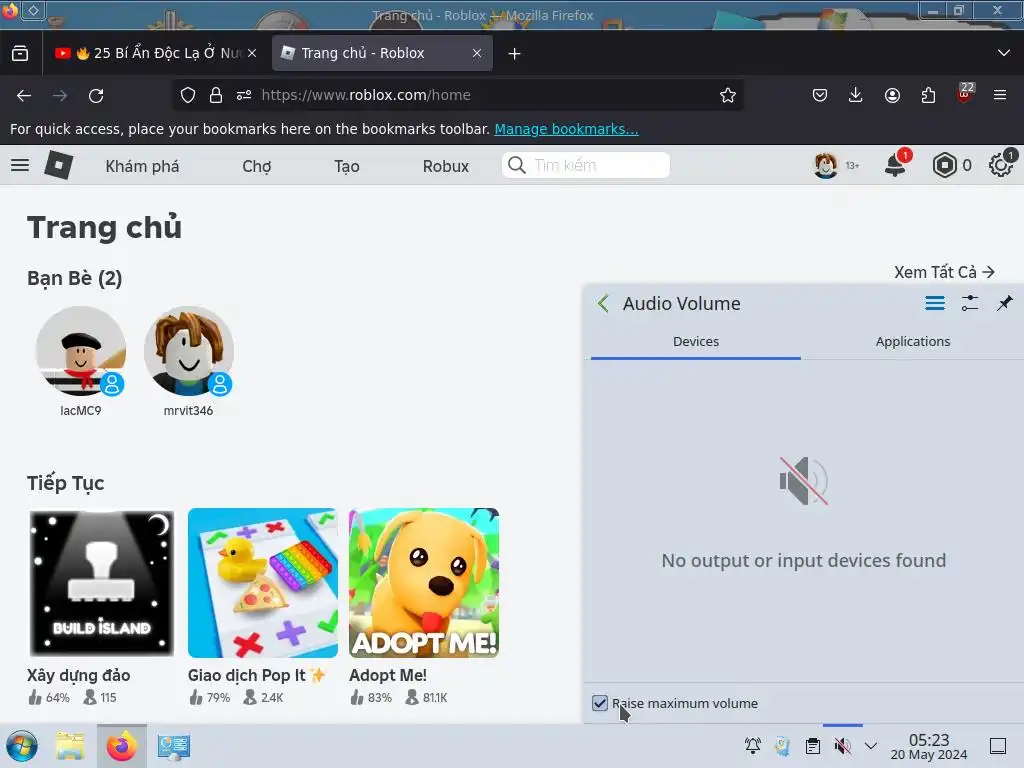Save page to Pocket
This screenshot has height=768, width=1024.
pyautogui.click(x=820, y=95)
